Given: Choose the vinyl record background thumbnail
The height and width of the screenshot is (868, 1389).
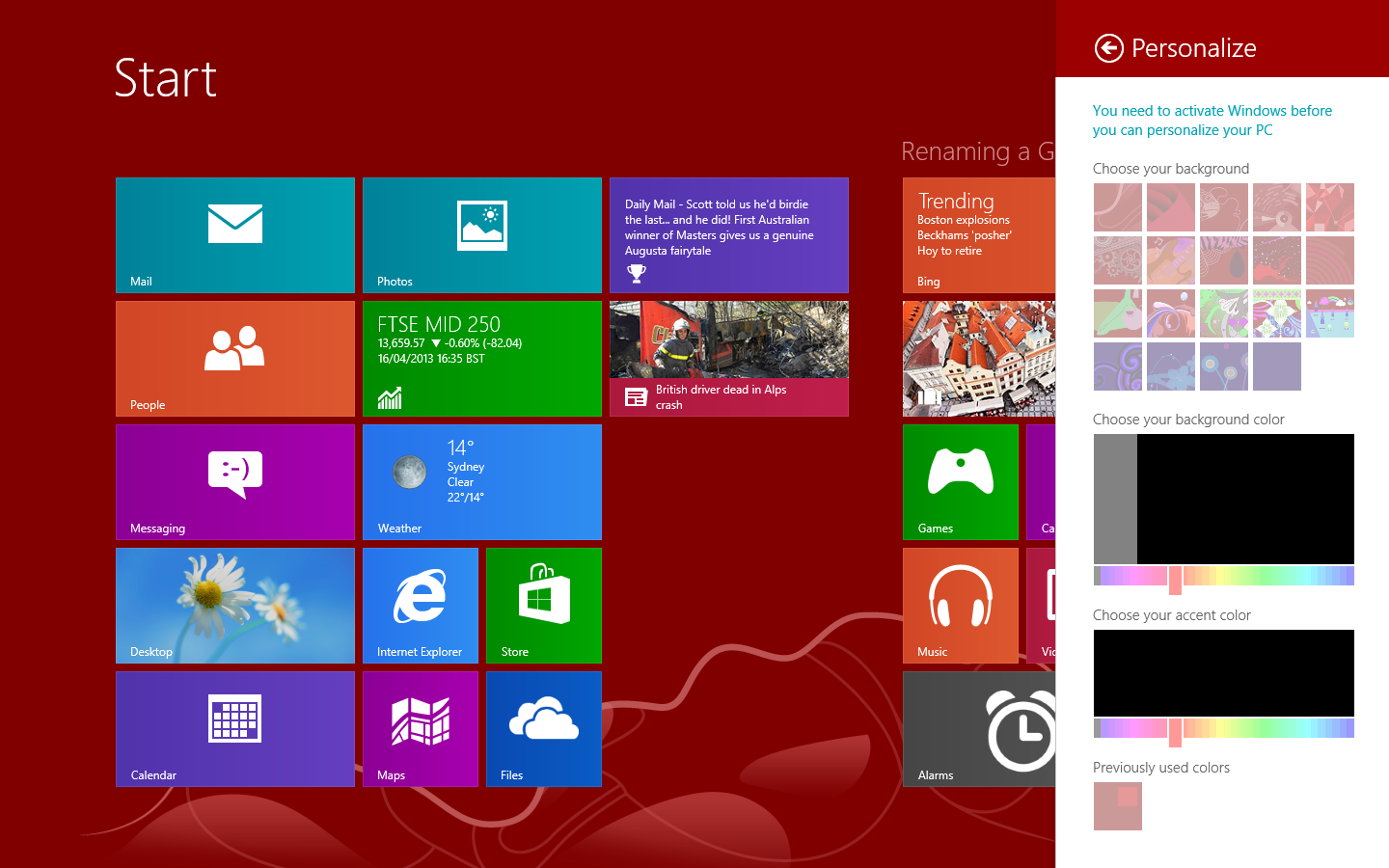Looking at the screenshot, I should click(1277, 207).
